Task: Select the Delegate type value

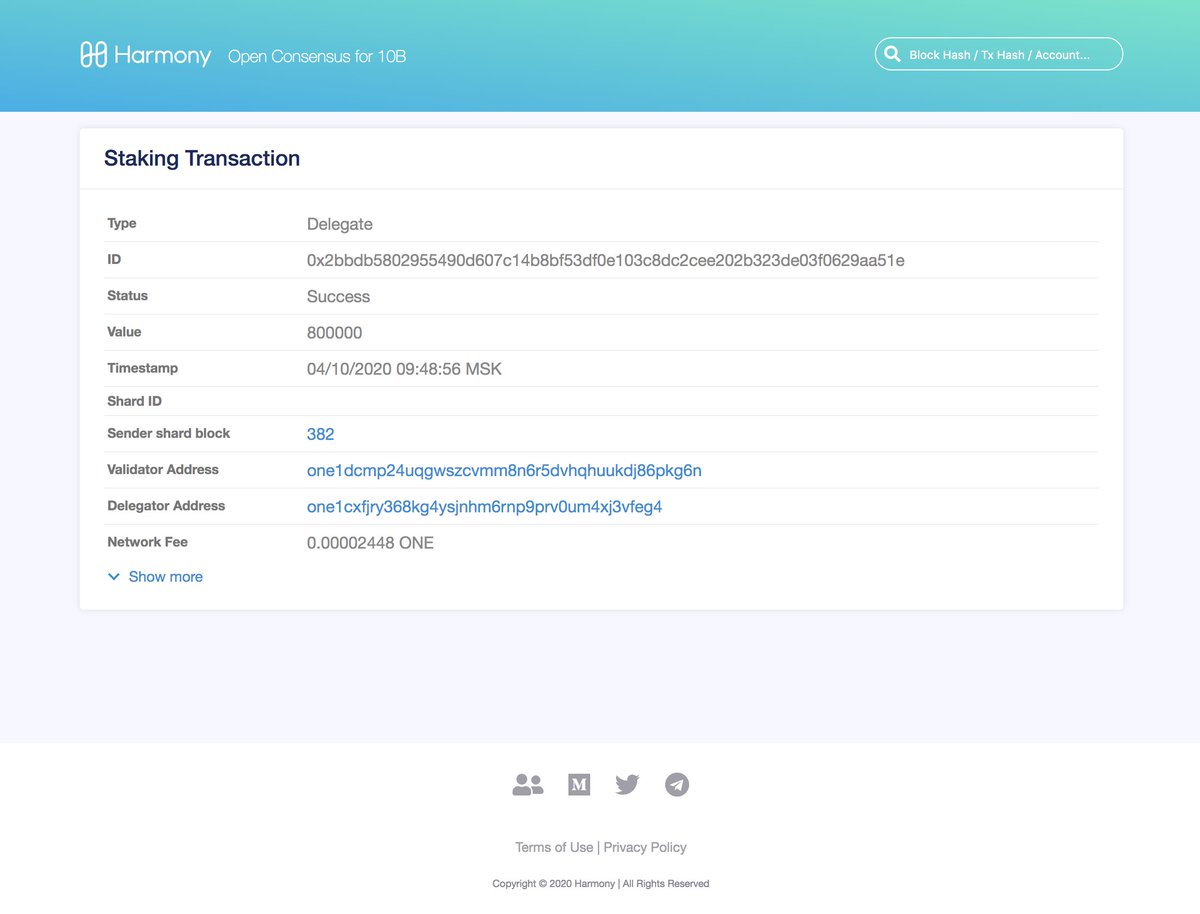Action: tap(340, 225)
